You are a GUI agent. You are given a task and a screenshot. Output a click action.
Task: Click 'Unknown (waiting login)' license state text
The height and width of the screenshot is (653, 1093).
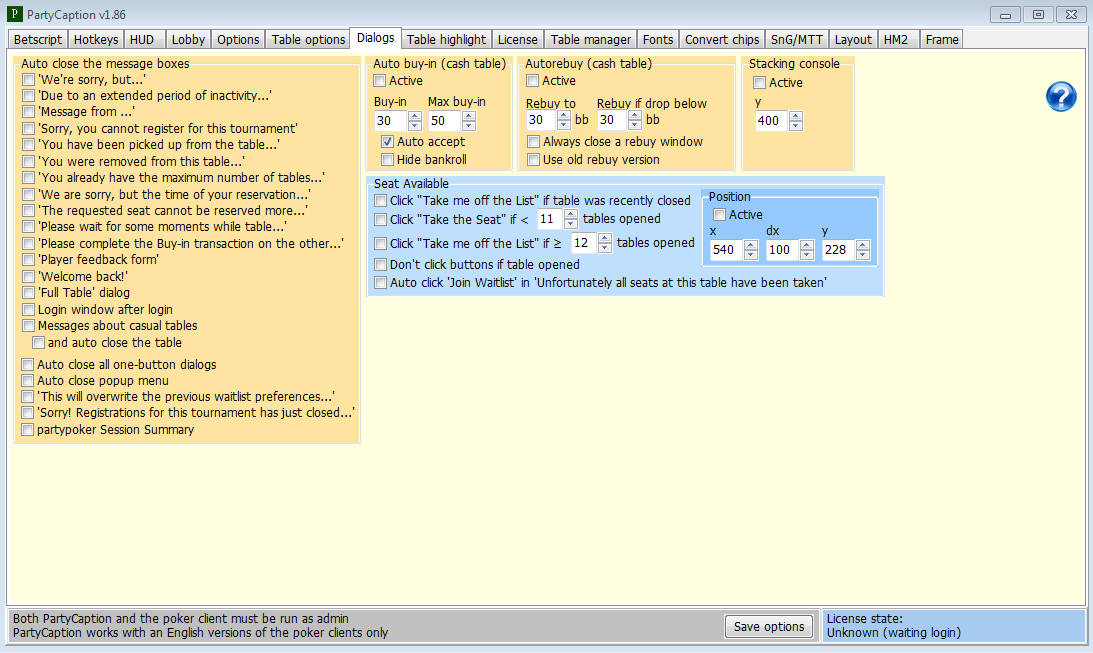point(894,633)
